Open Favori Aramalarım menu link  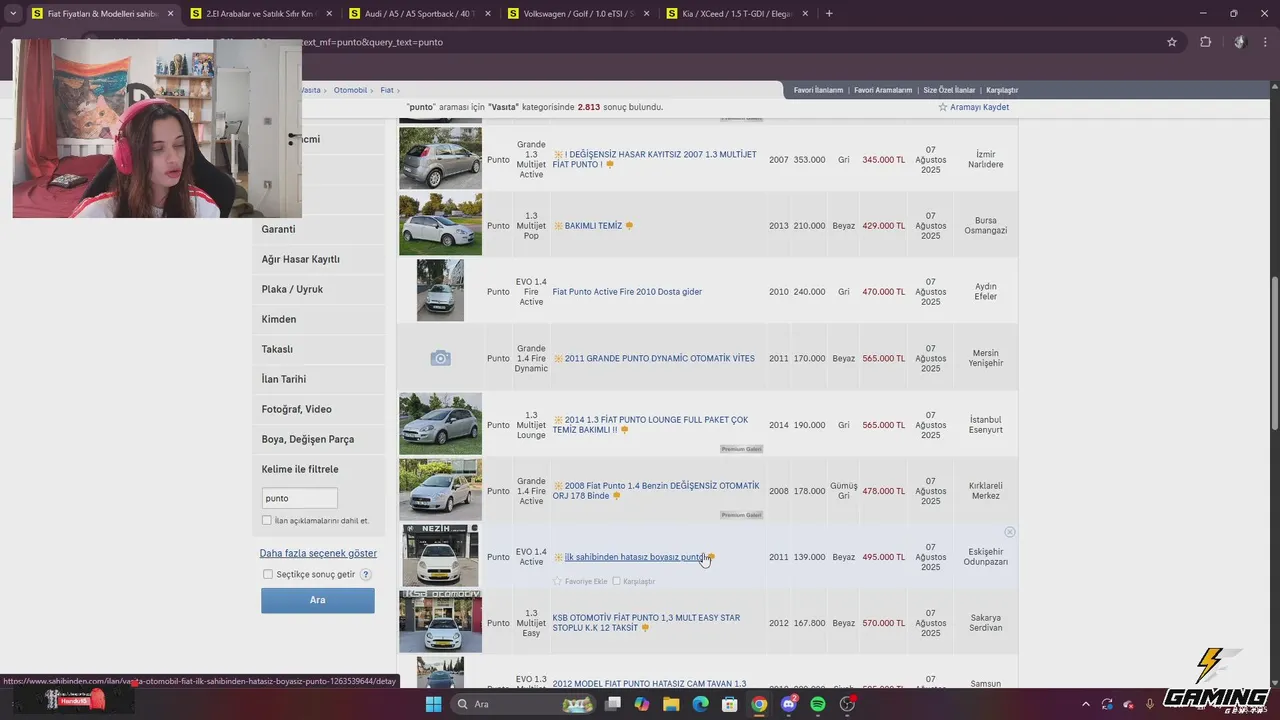tap(883, 90)
